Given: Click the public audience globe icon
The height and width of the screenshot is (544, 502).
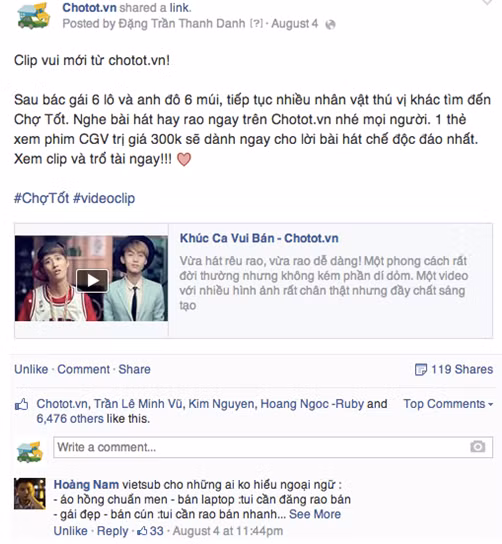Looking at the screenshot, I should [330, 25].
